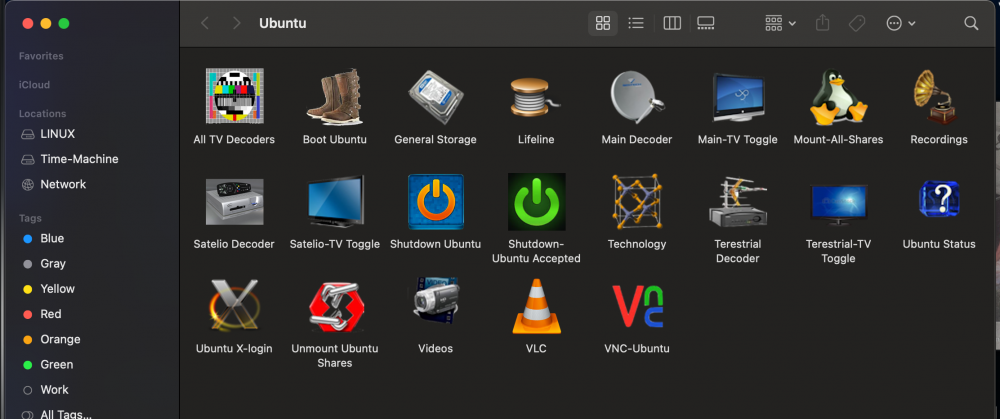The image size is (1000, 419).
Task: Switch to column view
Action: pyautogui.click(x=672, y=24)
